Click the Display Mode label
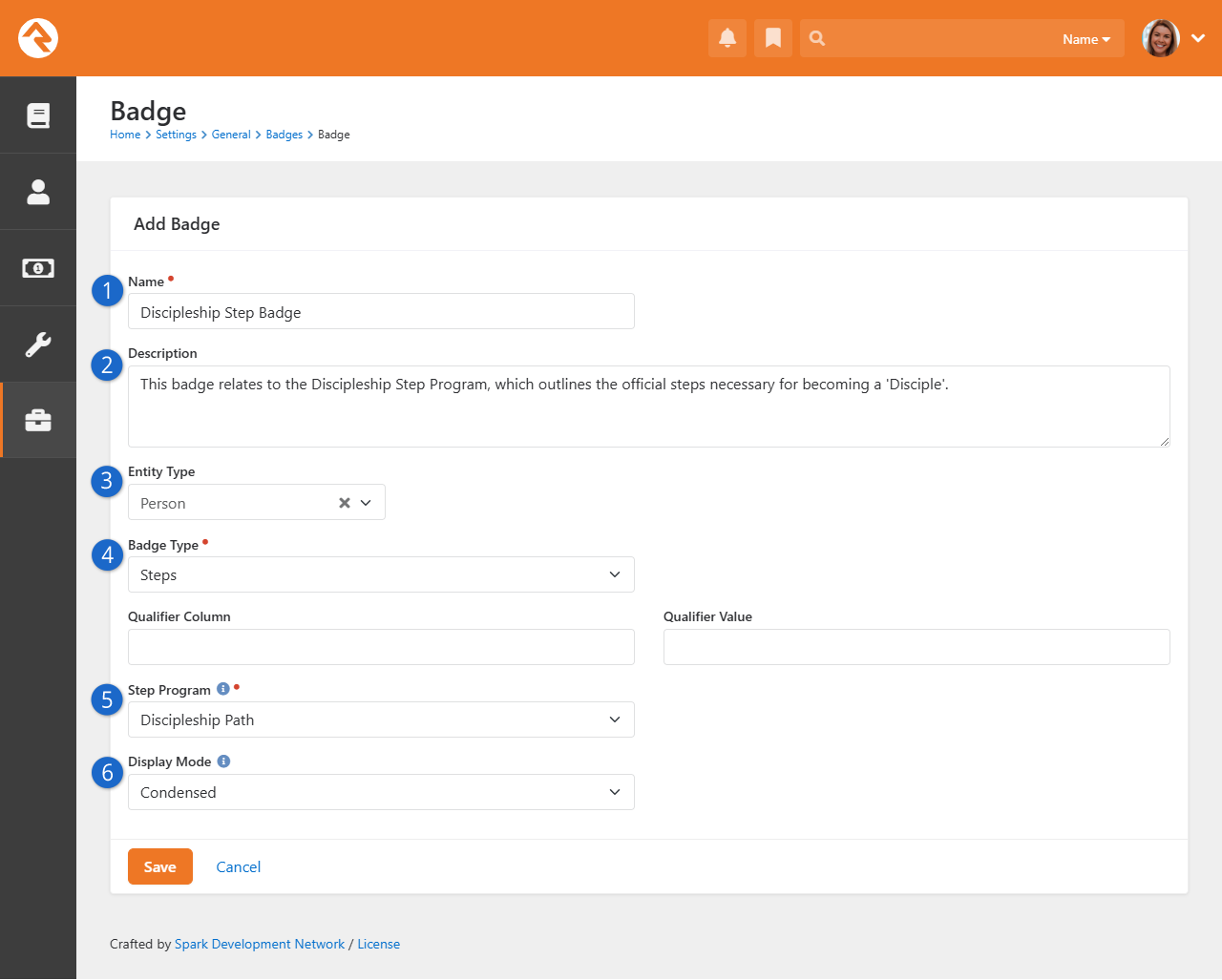1222x980 pixels. [170, 761]
